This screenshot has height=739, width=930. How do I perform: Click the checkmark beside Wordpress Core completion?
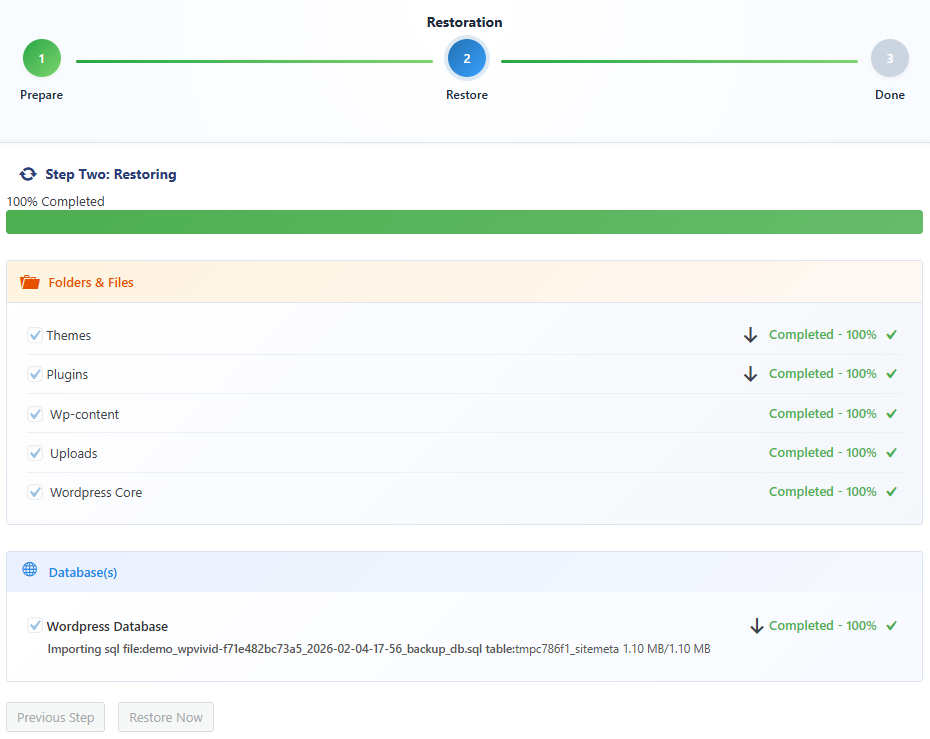click(890, 491)
